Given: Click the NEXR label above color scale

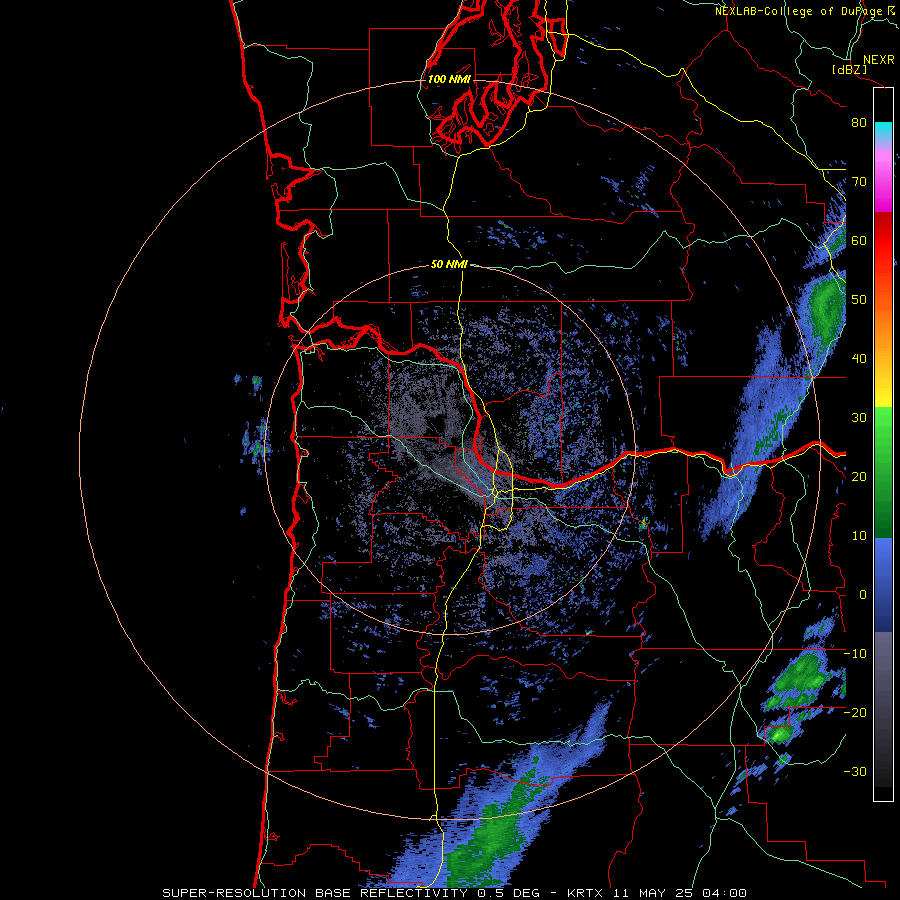Looking at the screenshot, I should [x=879, y=60].
